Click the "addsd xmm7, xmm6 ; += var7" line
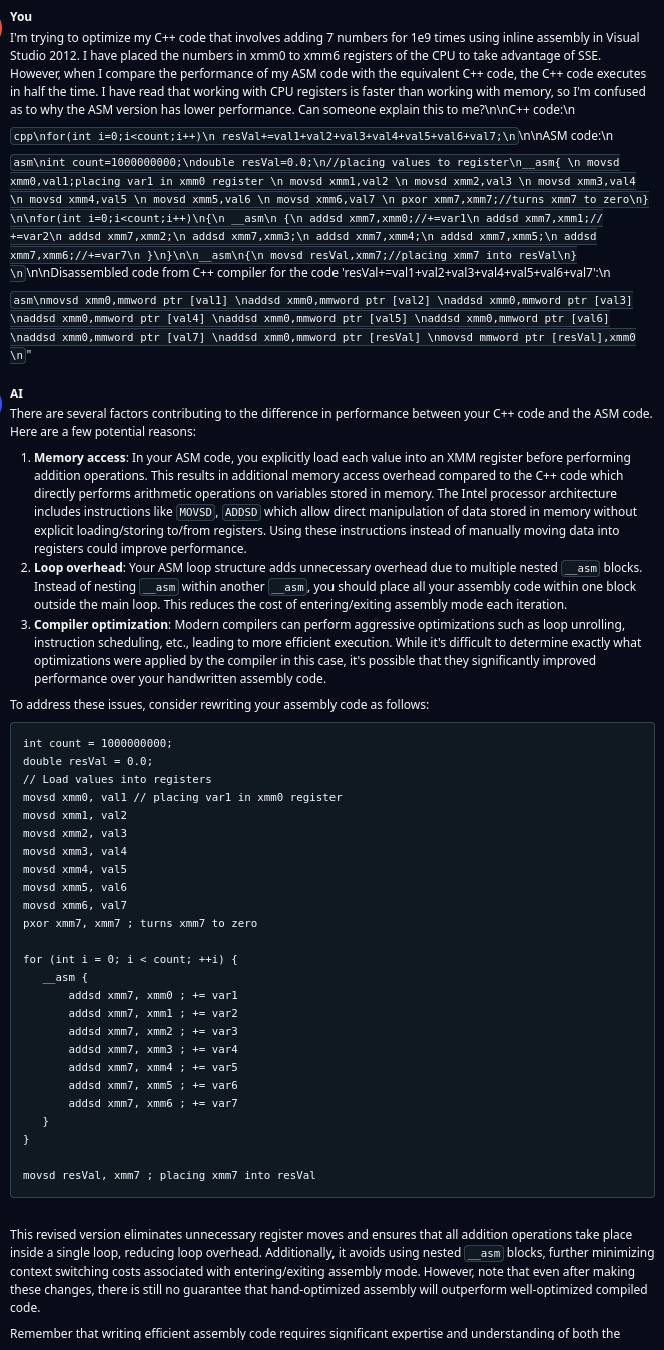 (x=152, y=1103)
